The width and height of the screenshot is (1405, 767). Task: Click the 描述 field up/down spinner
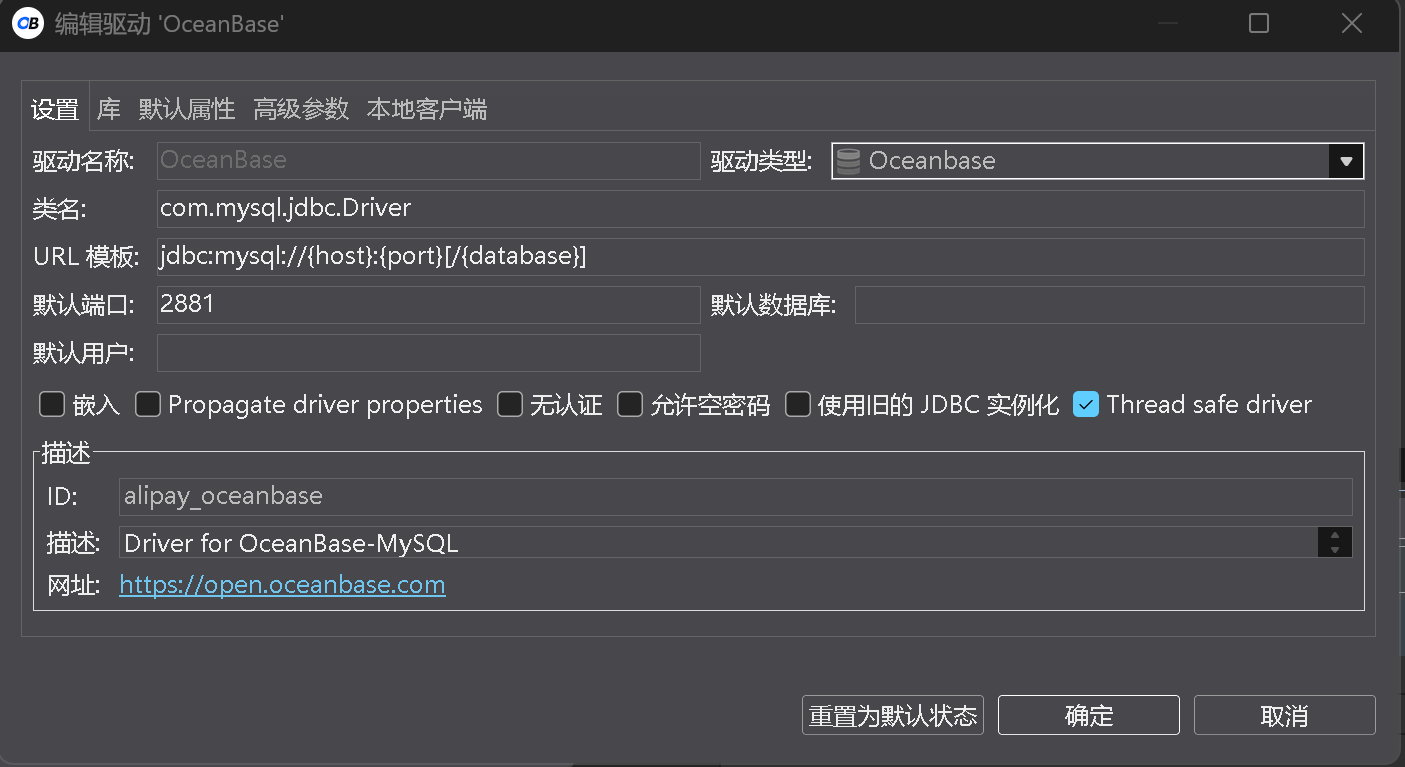coord(1335,543)
